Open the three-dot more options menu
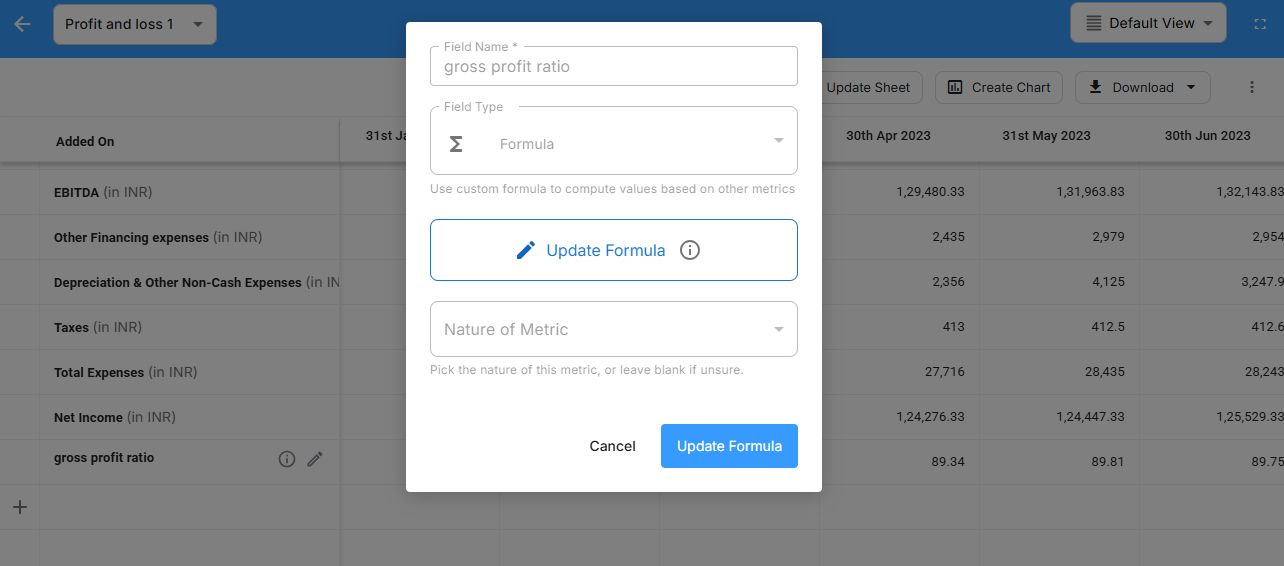This screenshot has height=566, width=1284. [1251, 87]
